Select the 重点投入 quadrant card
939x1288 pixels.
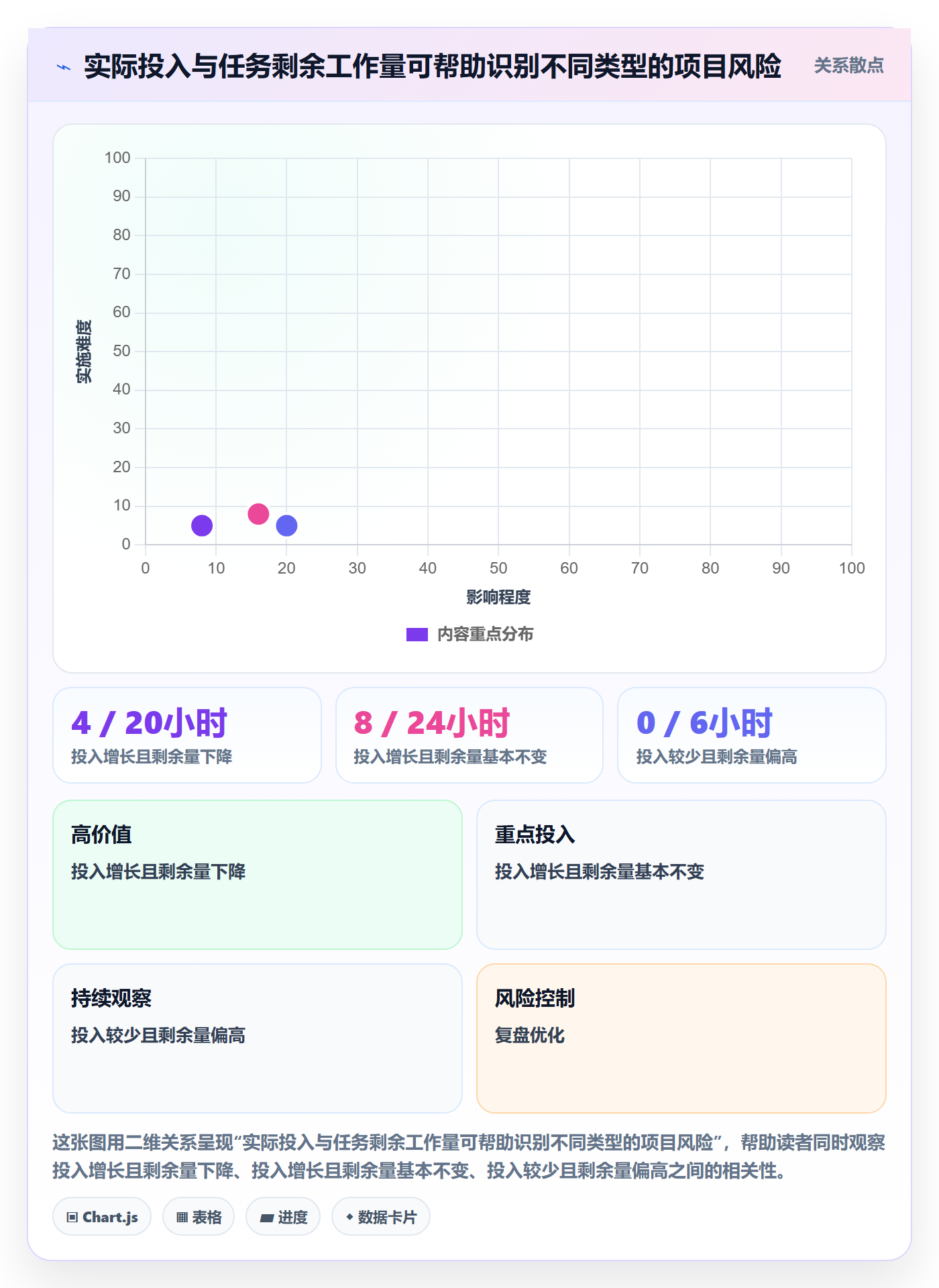pyautogui.click(x=681, y=875)
